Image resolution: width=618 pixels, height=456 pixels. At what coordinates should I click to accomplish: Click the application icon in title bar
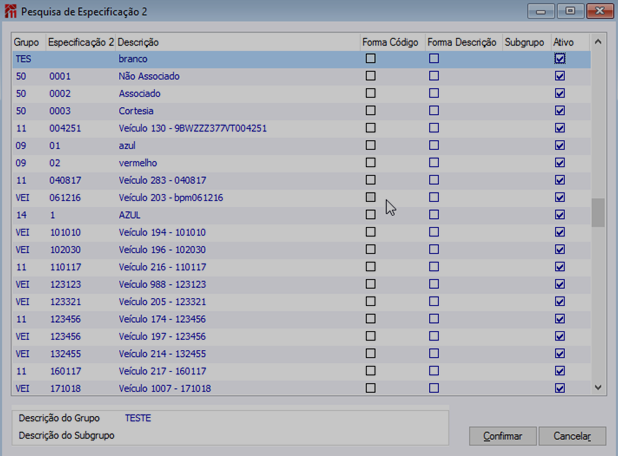tap(11, 11)
